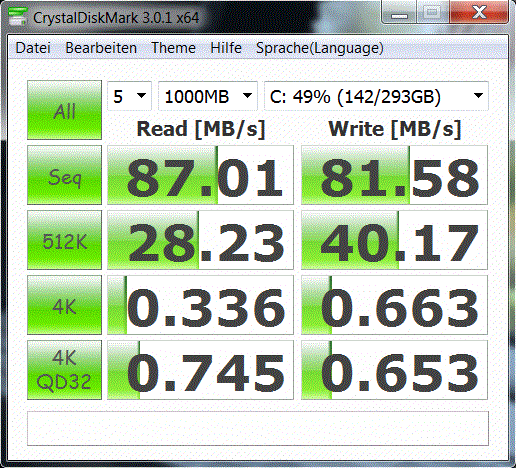516x468 pixels.
Task: Run the 4K benchmark test
Action: pos(64,305)
